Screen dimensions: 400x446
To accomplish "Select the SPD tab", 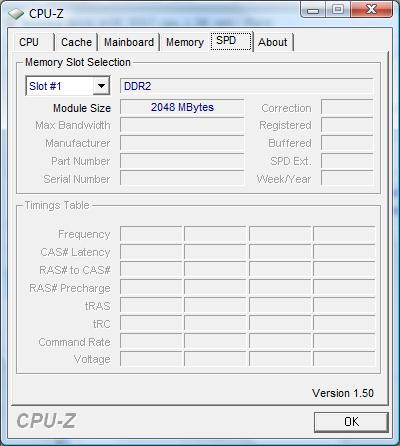I will pyautogui.click(x=231, y=41).
